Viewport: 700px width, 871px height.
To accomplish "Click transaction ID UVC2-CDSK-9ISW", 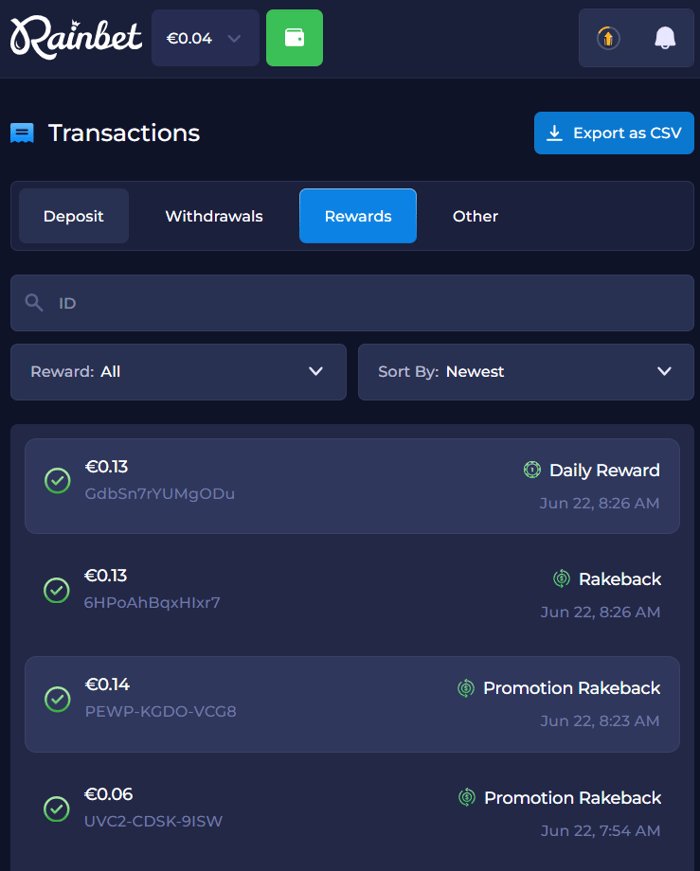I will pyautogui.click(x=153, y=821).
